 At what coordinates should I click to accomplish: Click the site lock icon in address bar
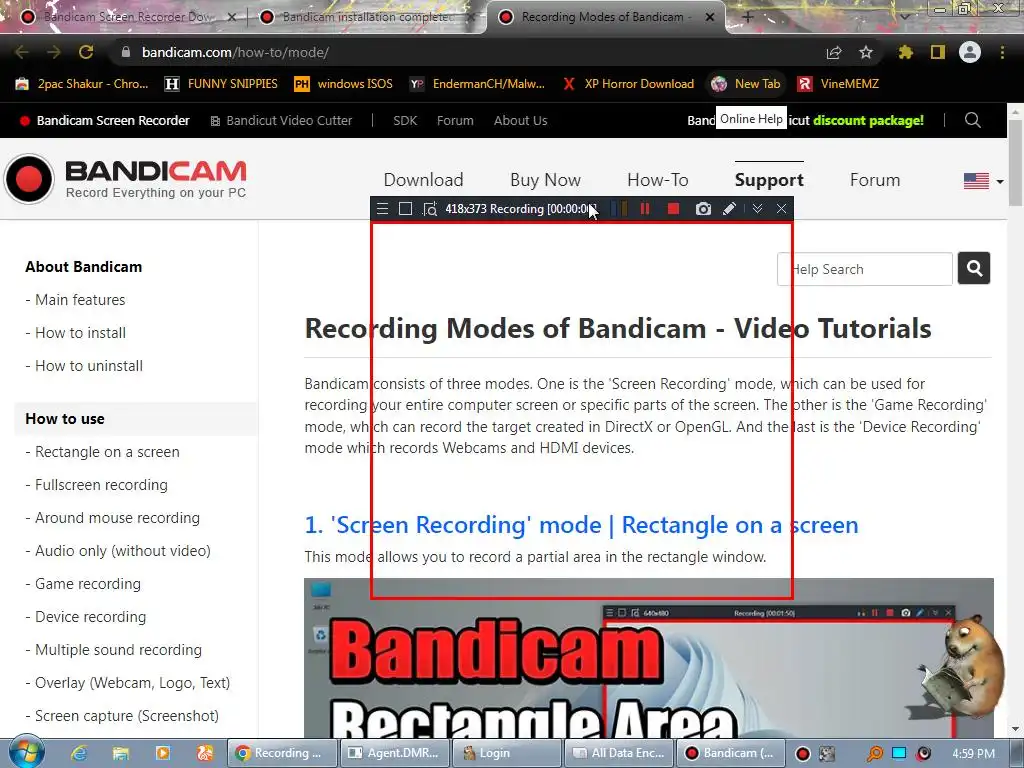[126, 52]
